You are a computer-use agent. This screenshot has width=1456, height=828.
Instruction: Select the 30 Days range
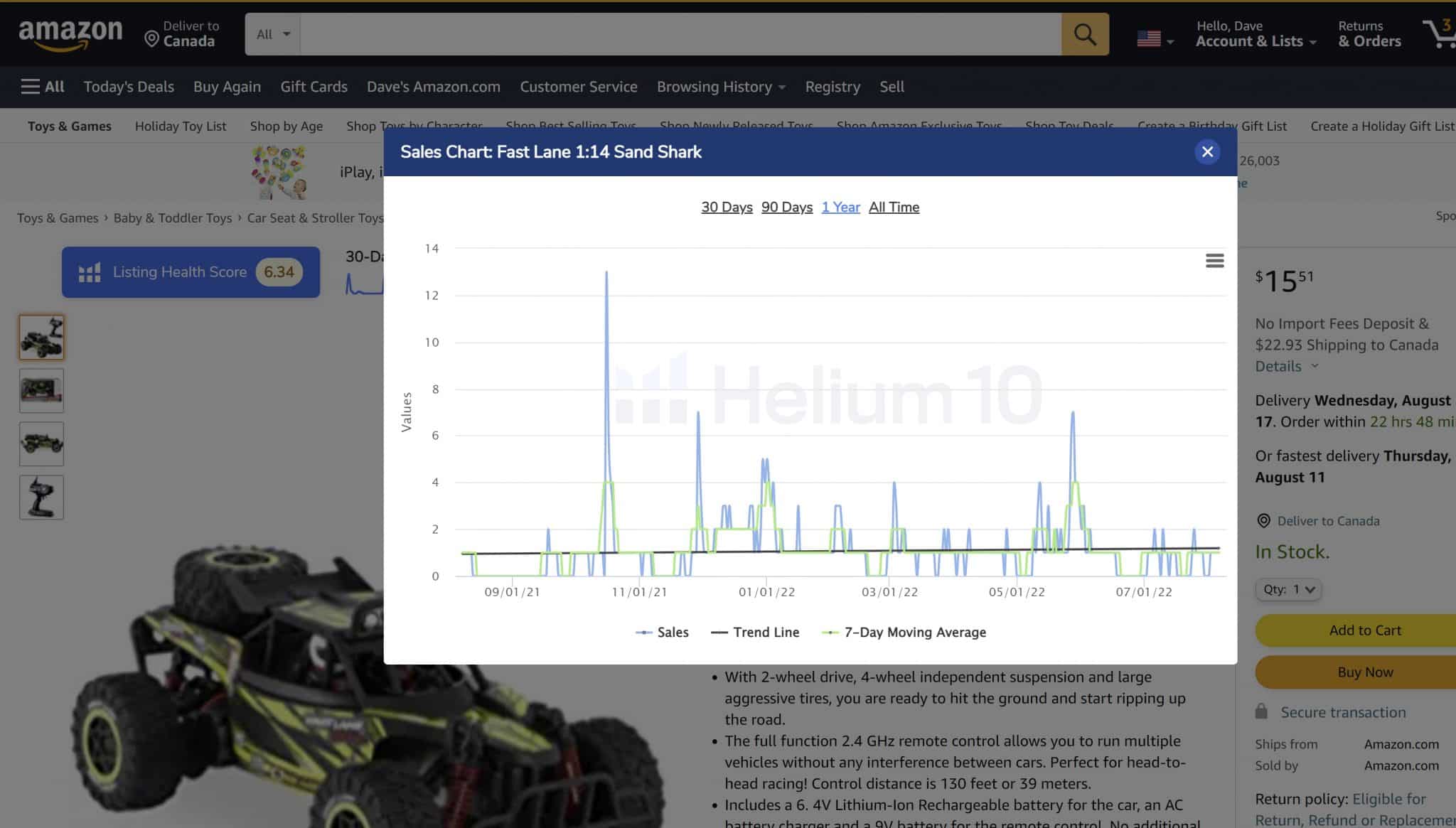coord(727,207)
